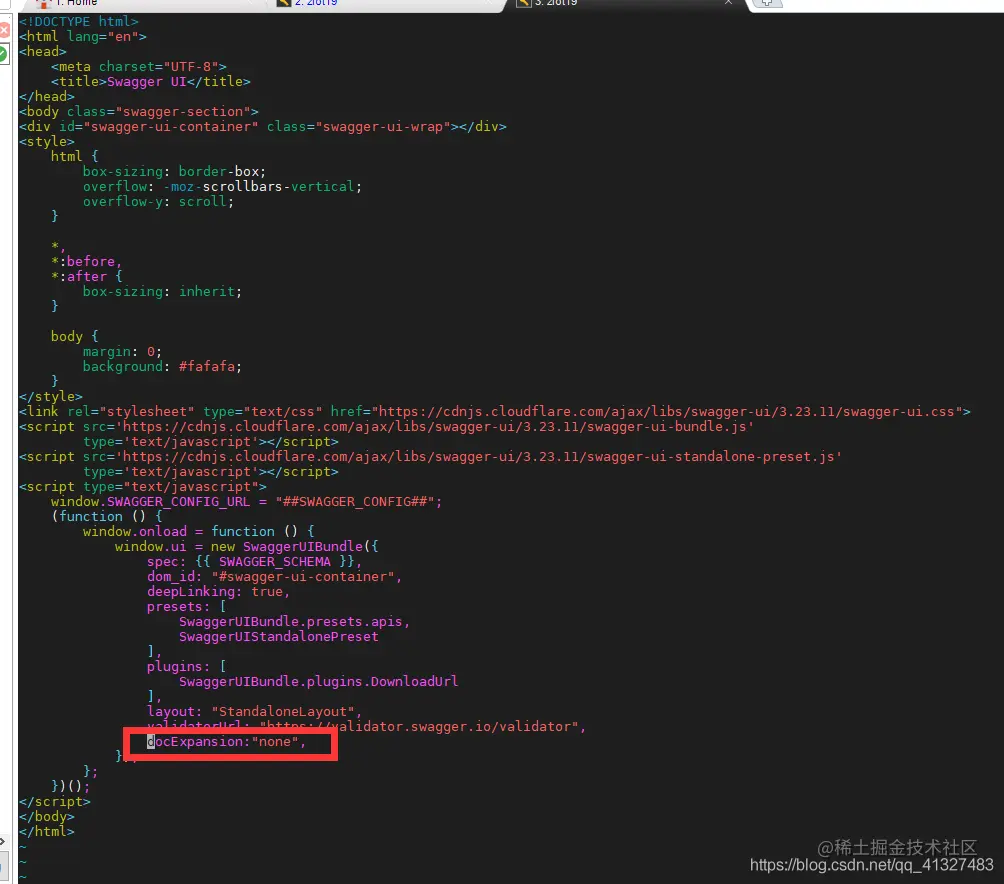The height and width of the screenshot is (884, 1004).
Task: Click the swagger-ui-container div line
Action: coord(263,127)
